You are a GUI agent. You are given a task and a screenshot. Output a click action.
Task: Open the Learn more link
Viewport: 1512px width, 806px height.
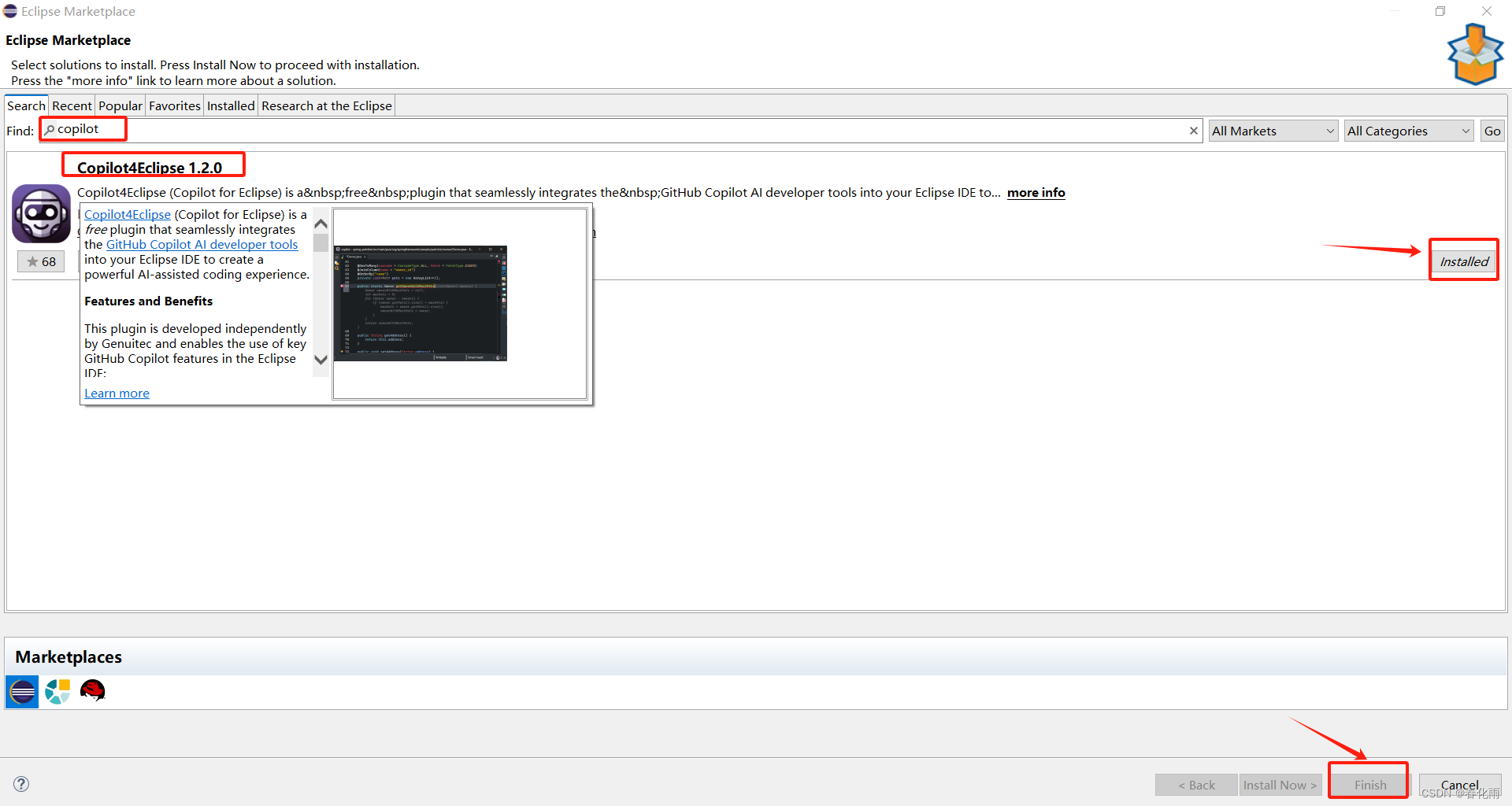pyautogui.click(x=117, y=393)
